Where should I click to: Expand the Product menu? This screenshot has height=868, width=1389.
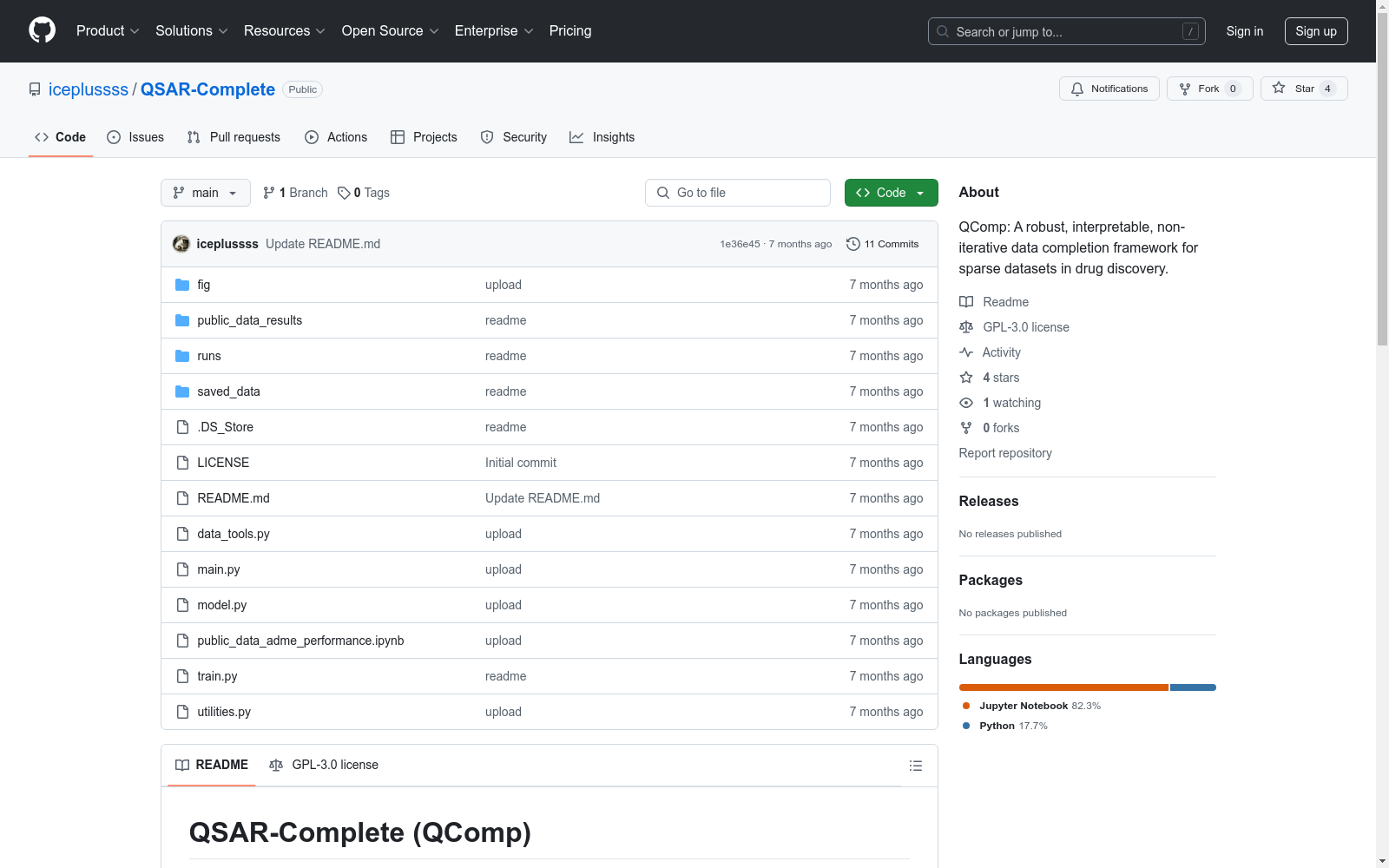click(108, 31)
